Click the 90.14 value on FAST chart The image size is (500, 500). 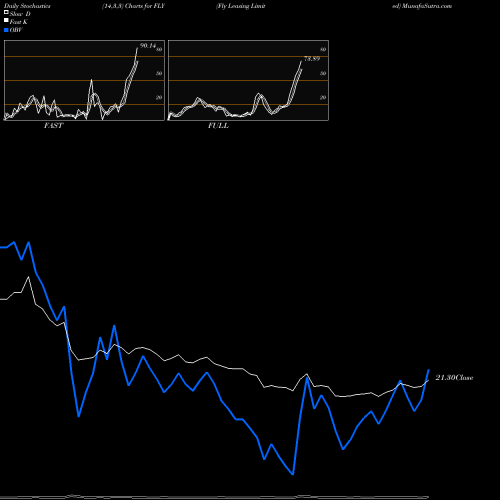(x=148, y=46)
